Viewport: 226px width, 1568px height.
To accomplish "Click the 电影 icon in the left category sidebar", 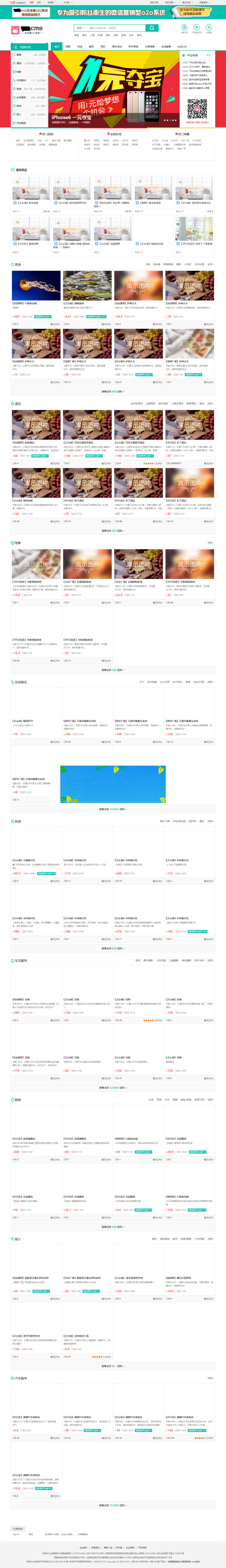I will (14, 72).
